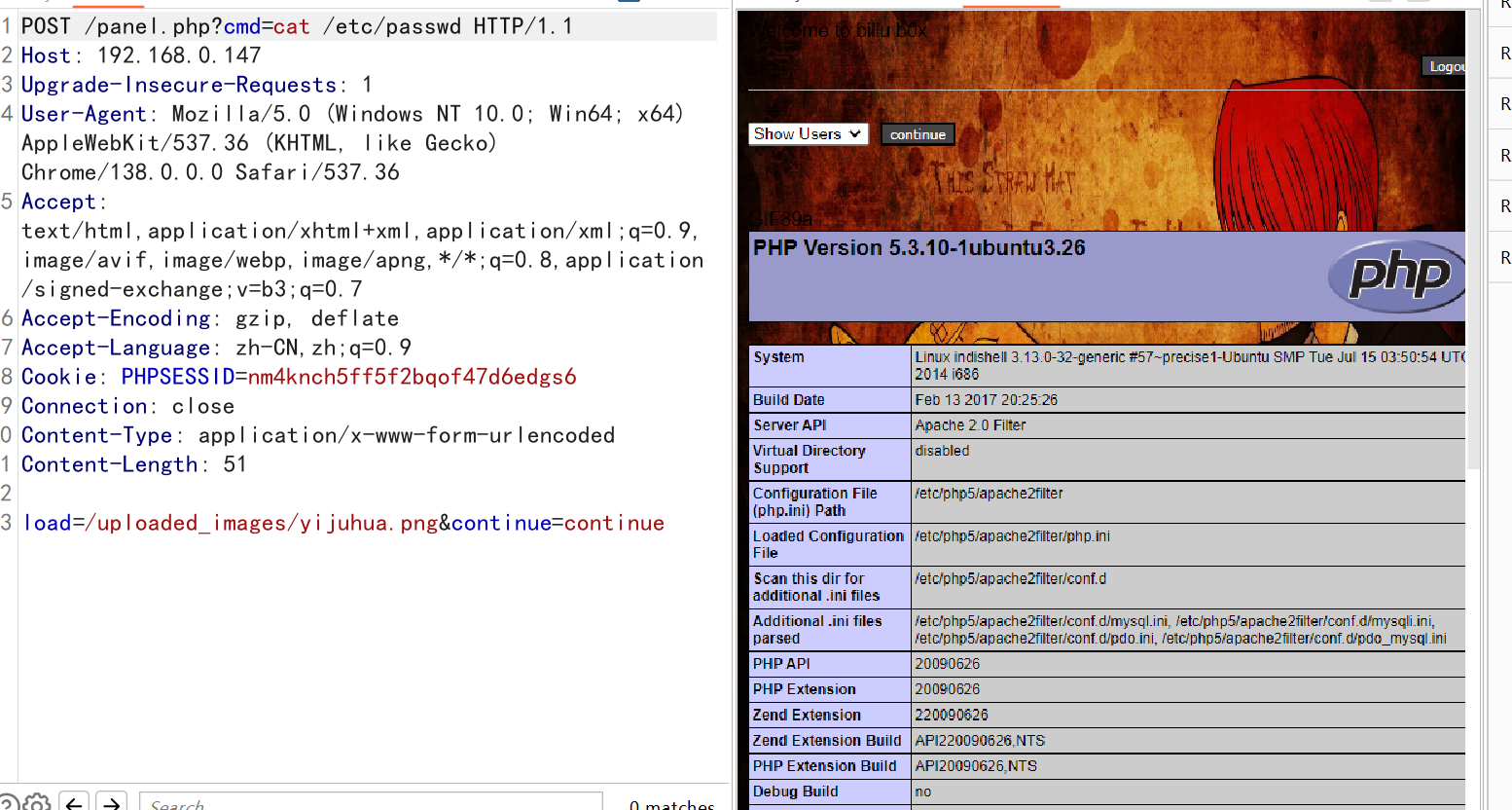Viewport: 1512px width, 810px height.
Task: Click API220090626,NTS value
Action: (980, 741)
